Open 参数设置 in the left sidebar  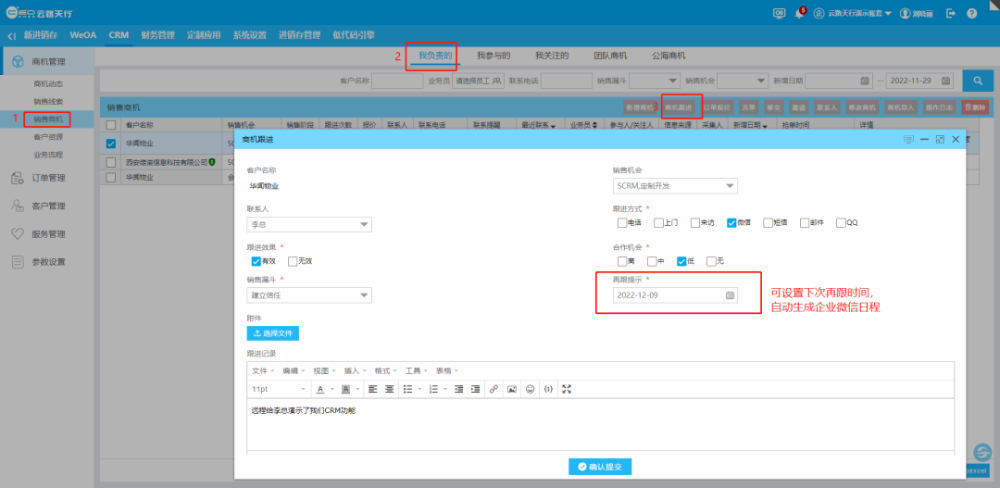[x=48, y=262]
